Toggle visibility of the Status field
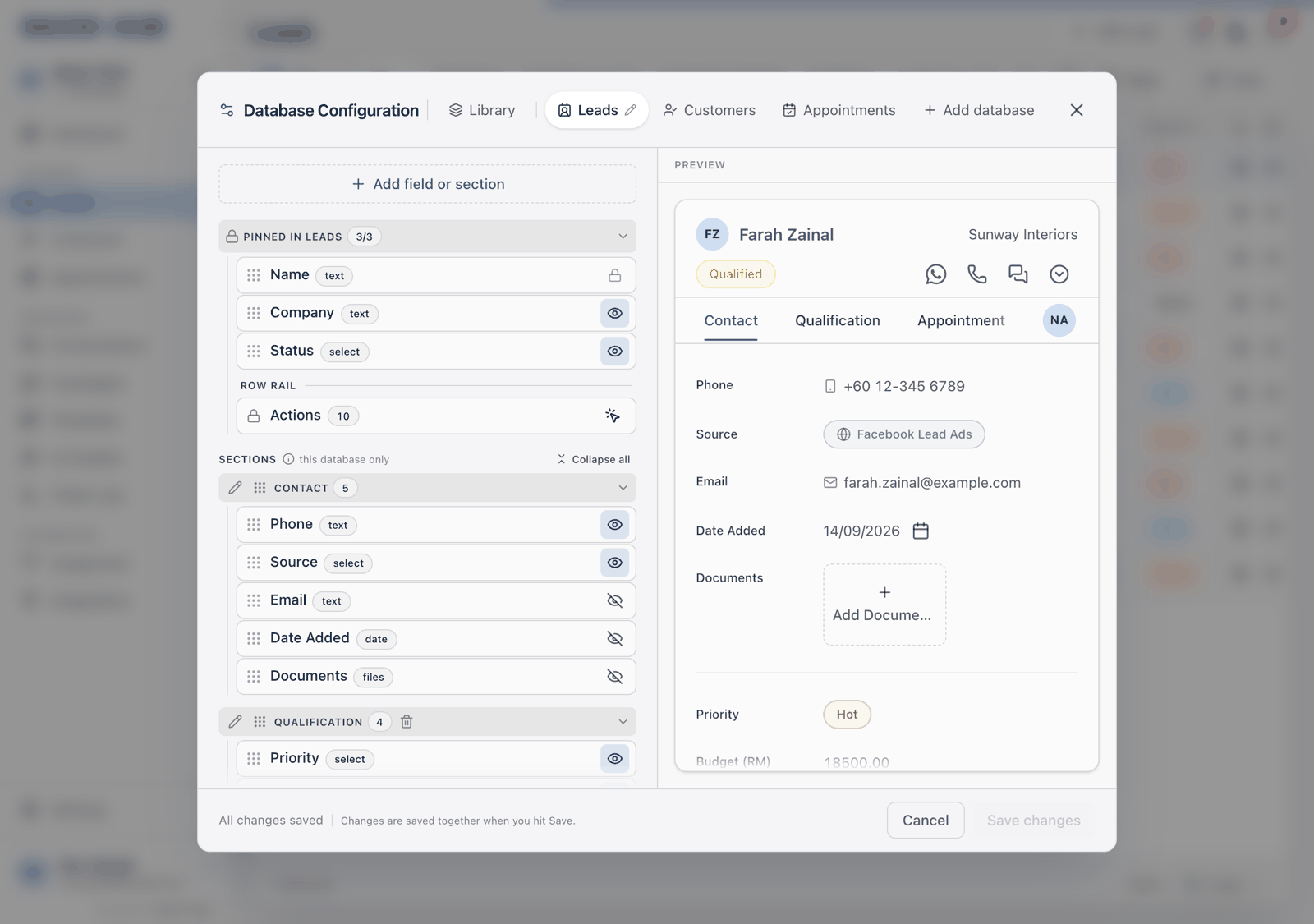Screen dimensions: 1314x924 tap(614, 352)
